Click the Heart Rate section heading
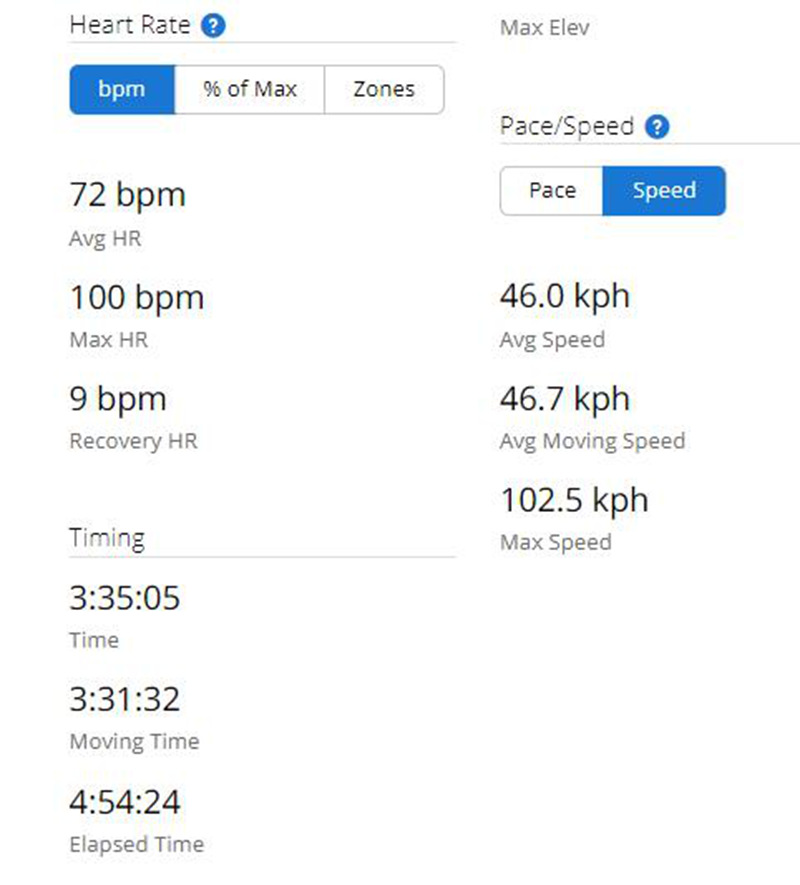Viewport: 800px width, 885px height. click(130, 25)
